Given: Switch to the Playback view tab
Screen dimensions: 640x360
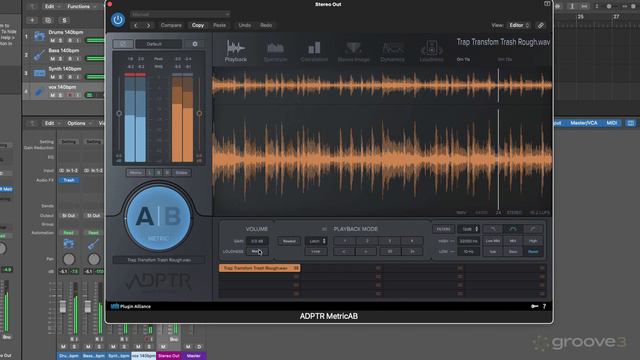Looking at the screenshot, I should pyautogui.click(x=236, y=51).
